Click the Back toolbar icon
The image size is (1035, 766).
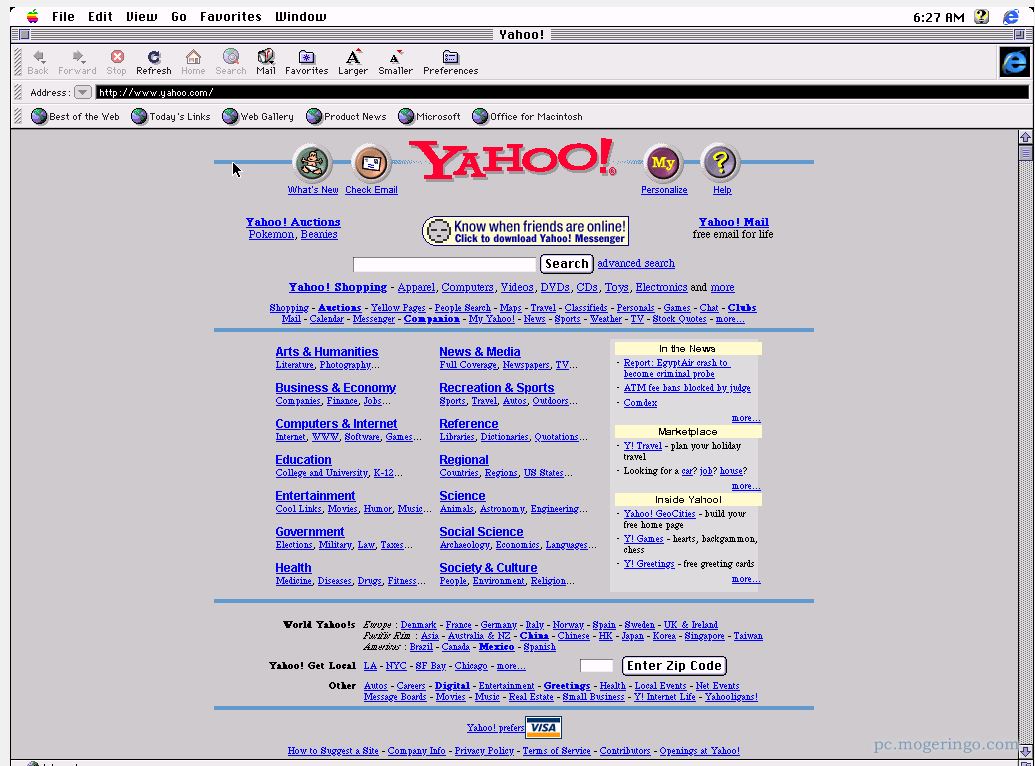coord(38,62)
